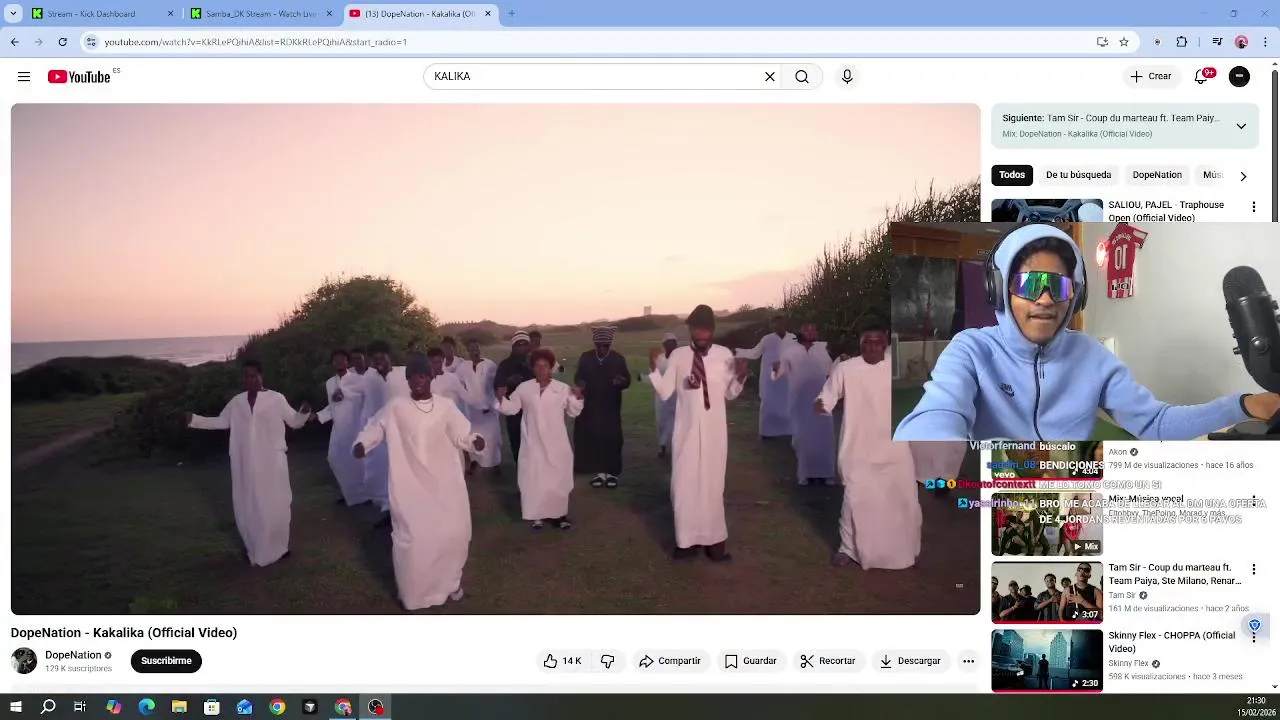Open a new browser tab
The height and width of the screenshot is (720, 1280).
[511, 14]
